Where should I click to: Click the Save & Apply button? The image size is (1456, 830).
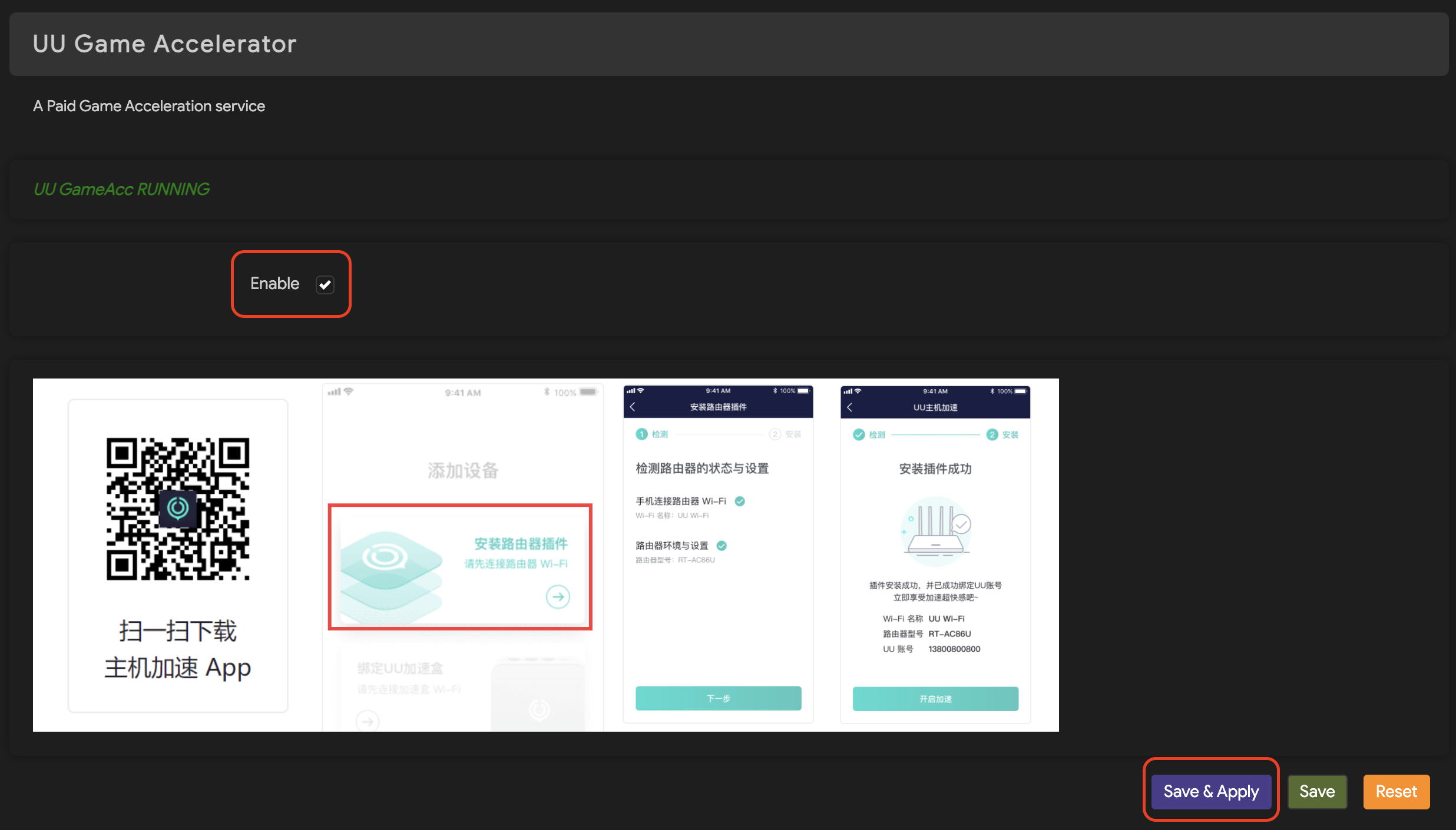tap(1211, 791)
